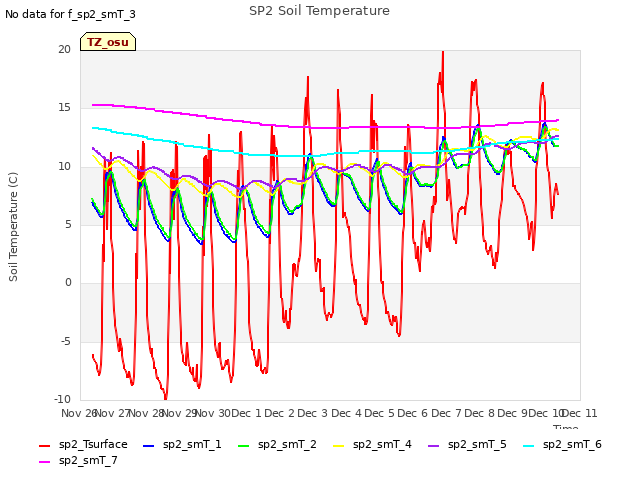Click the purple sp2_smT_5 legend swatch
Viewport: 640px width, 480px height.
click(x=433, y=446)
